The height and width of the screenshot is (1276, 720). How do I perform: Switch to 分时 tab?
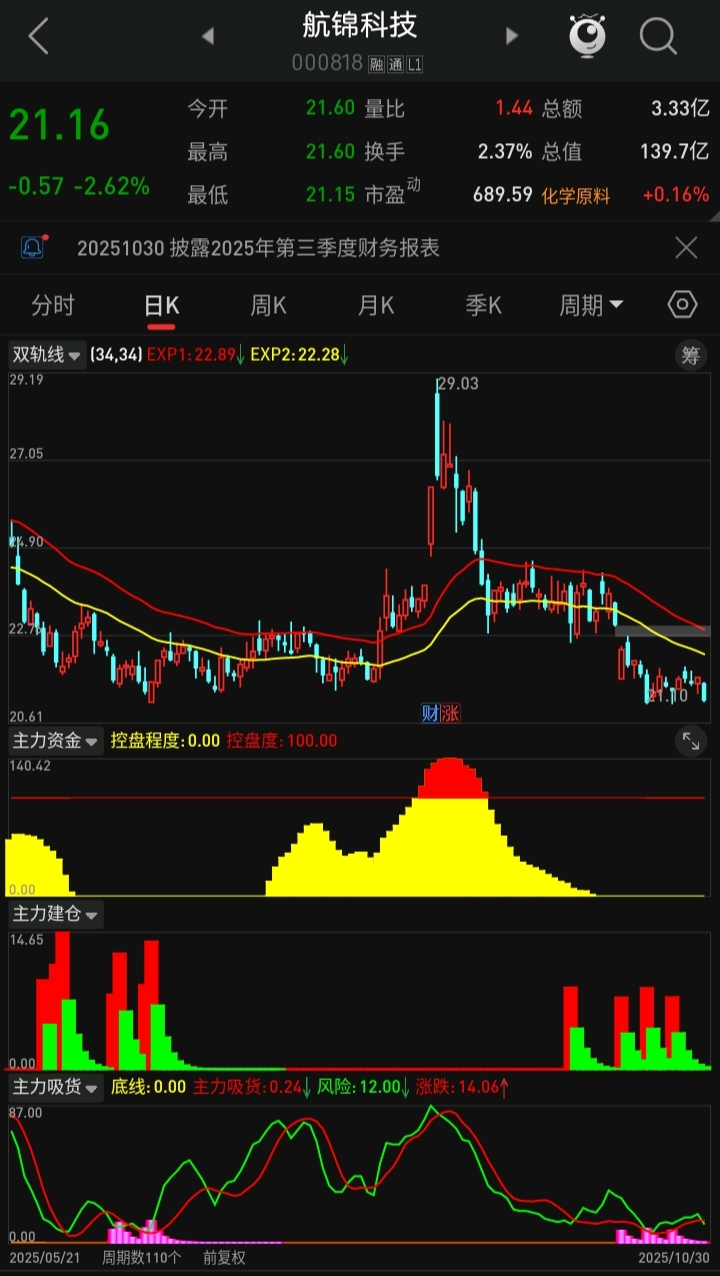[x=53, y=305]
